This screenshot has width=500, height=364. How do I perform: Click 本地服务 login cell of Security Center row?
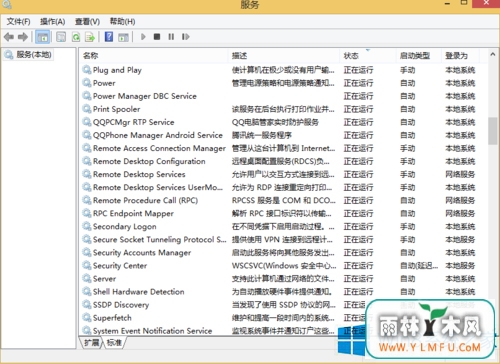click(x=460, y=266)
